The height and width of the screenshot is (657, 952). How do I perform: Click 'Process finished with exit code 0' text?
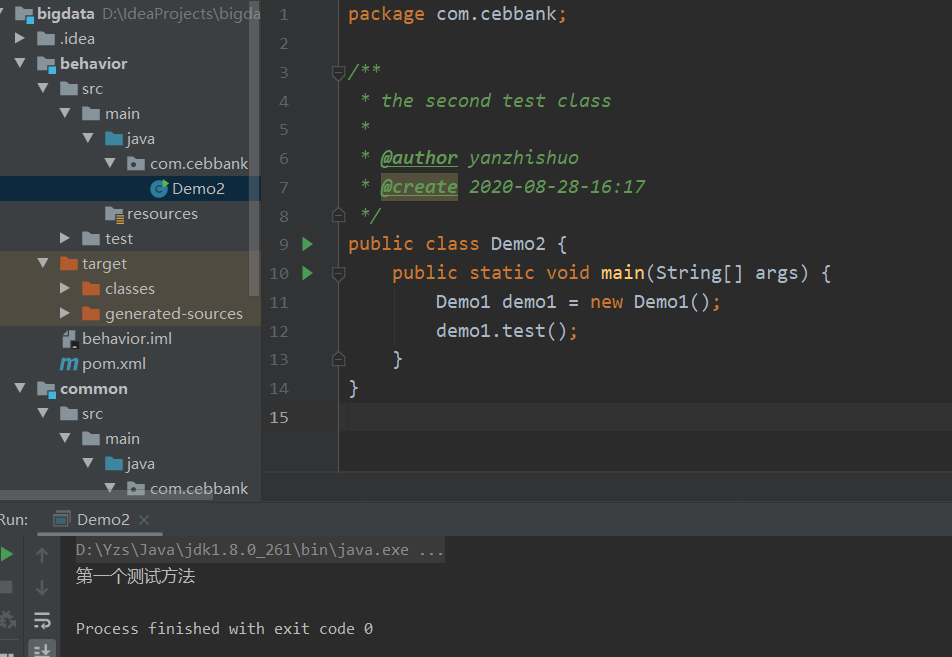pyautogui.click(x=224, y=628)
